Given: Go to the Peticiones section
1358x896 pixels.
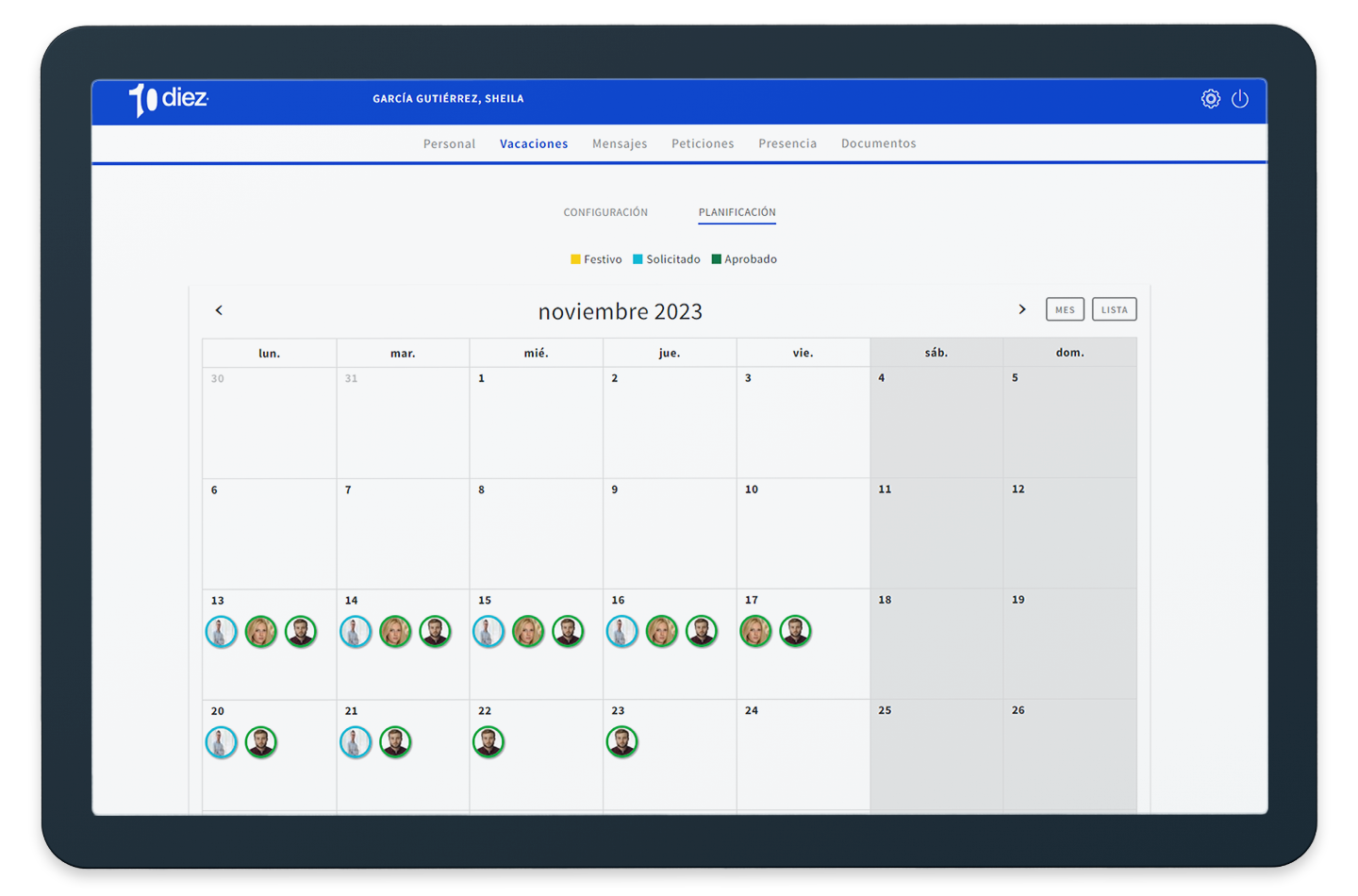Looking at the screenshot, I should pos(703,143).
